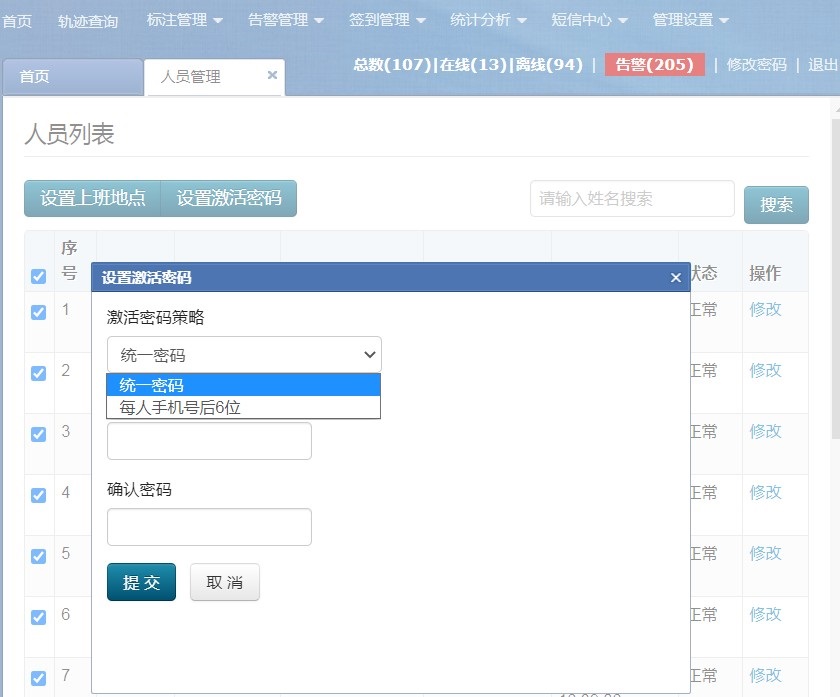Click the 在线(13) count text
840x697 pixels.
tap(473, 65)
